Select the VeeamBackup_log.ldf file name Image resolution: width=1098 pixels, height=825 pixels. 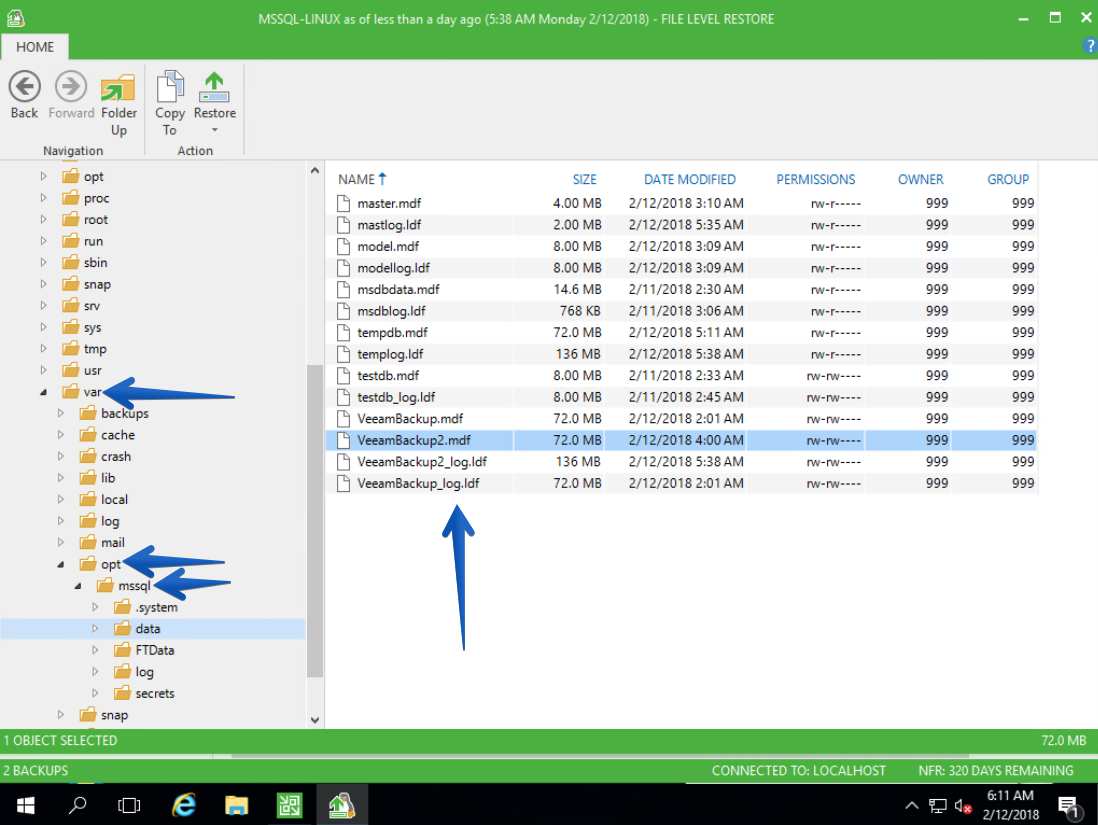(418, 483)
